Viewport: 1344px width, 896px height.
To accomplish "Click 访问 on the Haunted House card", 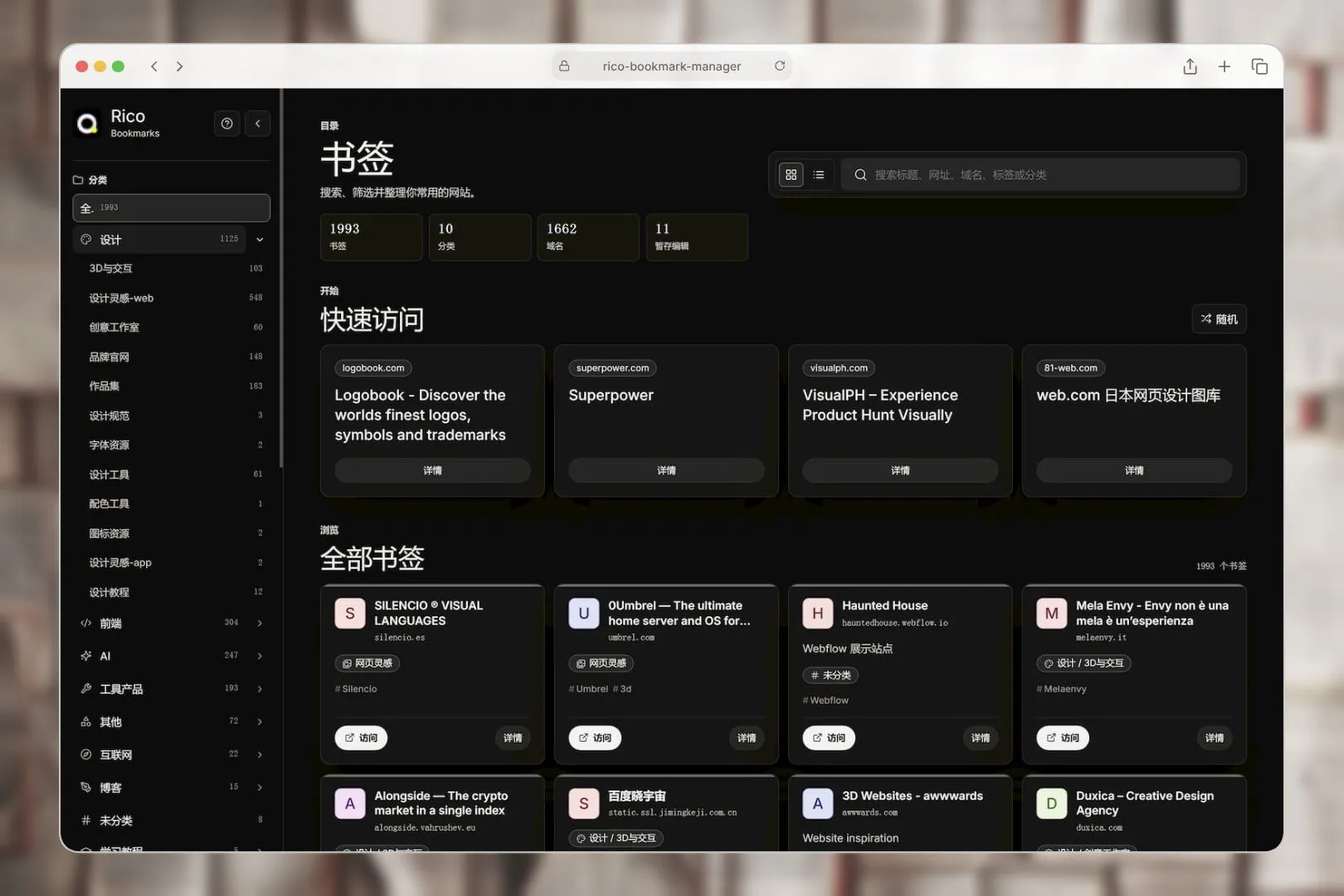I will coord(829,738).
